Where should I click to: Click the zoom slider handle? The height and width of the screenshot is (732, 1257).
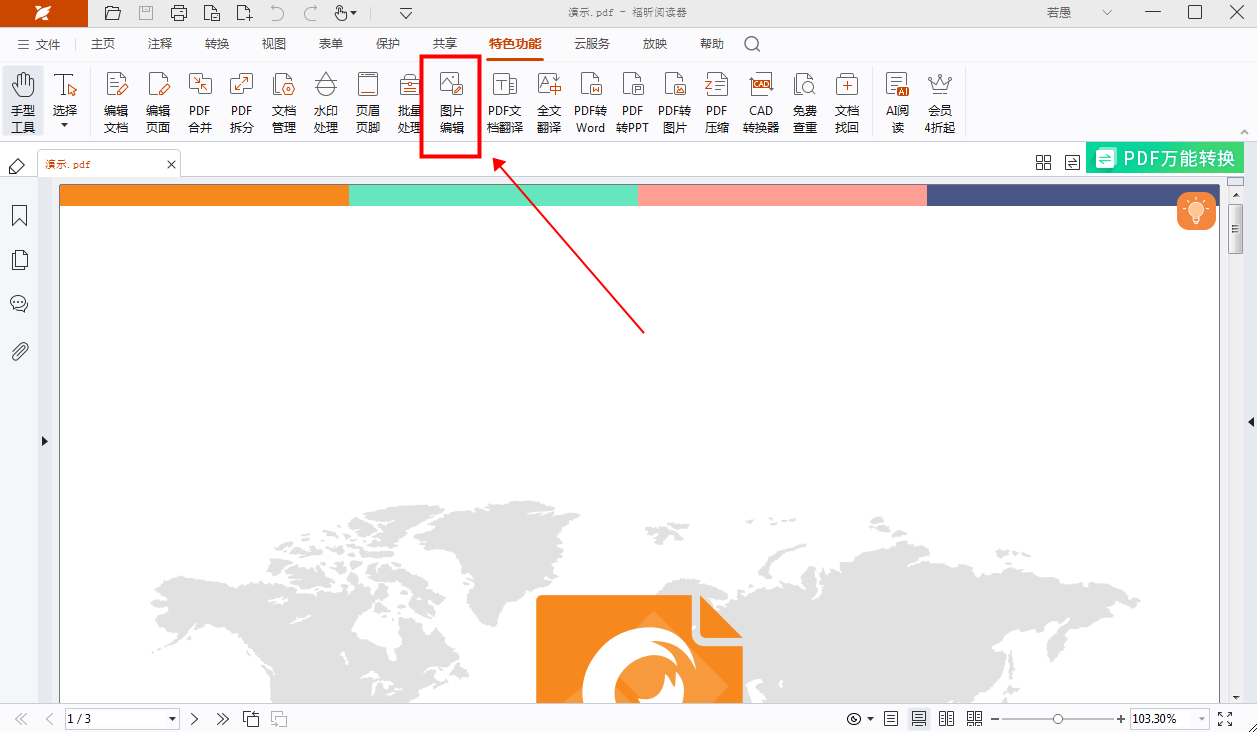click(1058, 719)
